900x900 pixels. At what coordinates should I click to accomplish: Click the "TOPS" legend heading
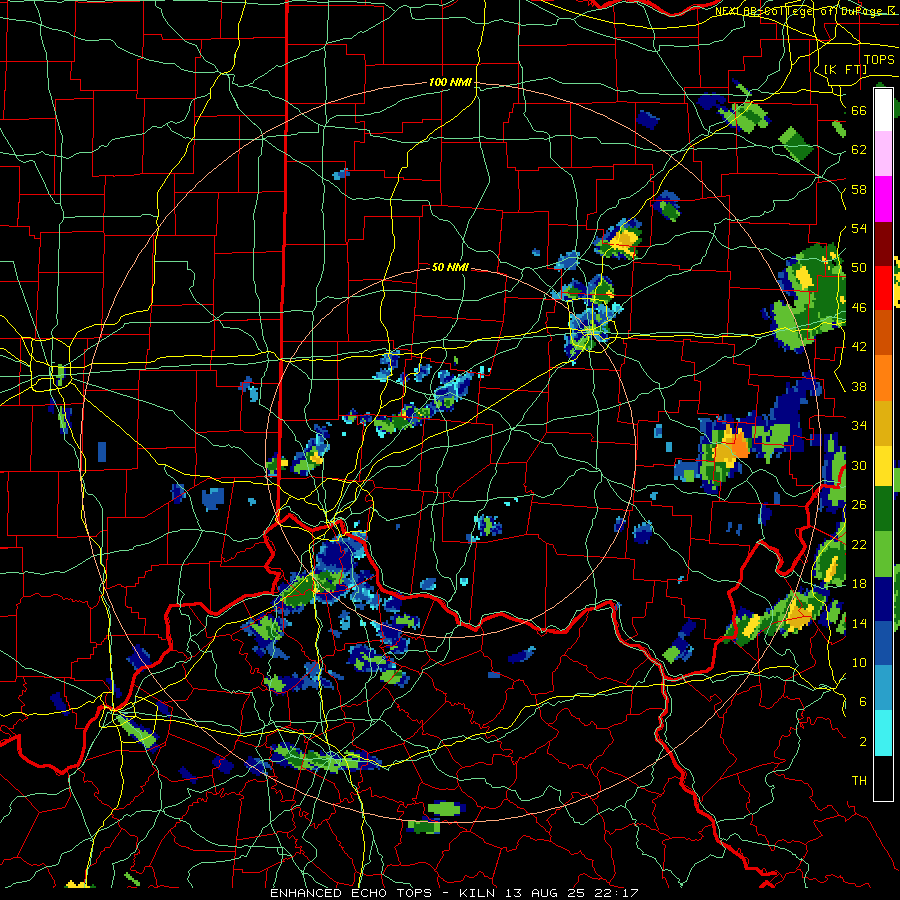pyautogui.click(x=879, y=60)
